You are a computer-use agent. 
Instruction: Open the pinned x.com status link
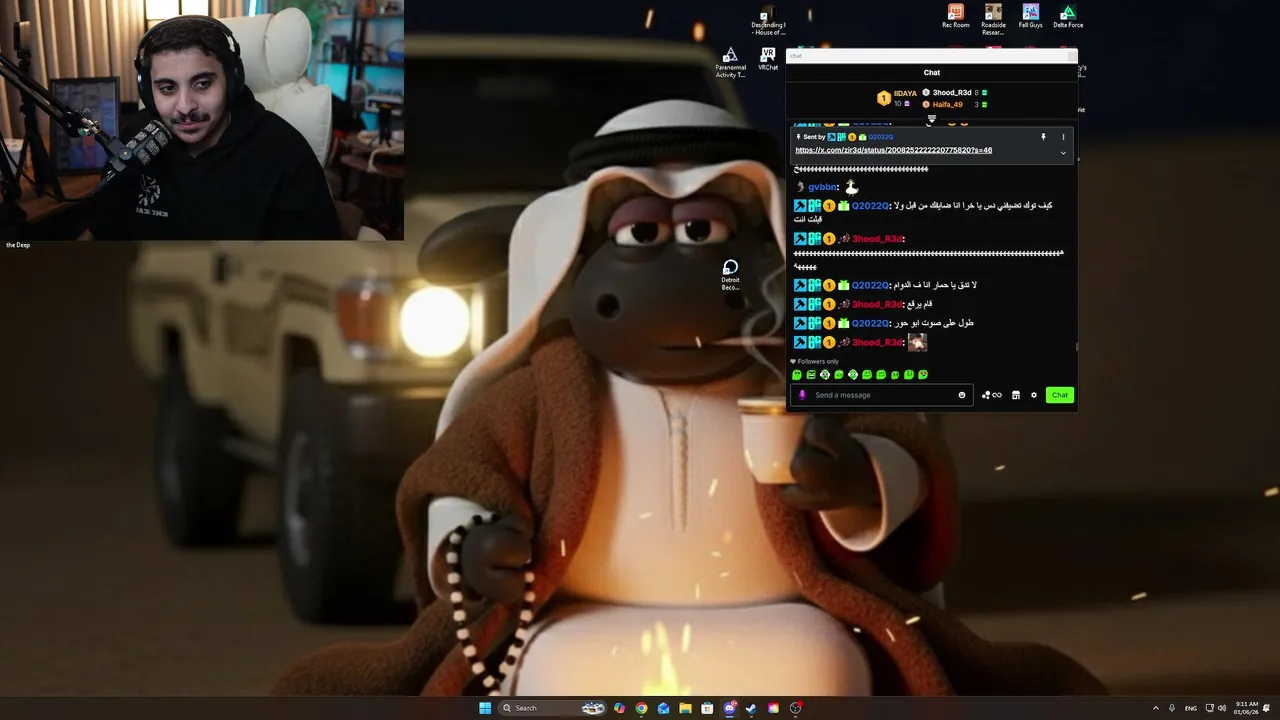point(893,150)
